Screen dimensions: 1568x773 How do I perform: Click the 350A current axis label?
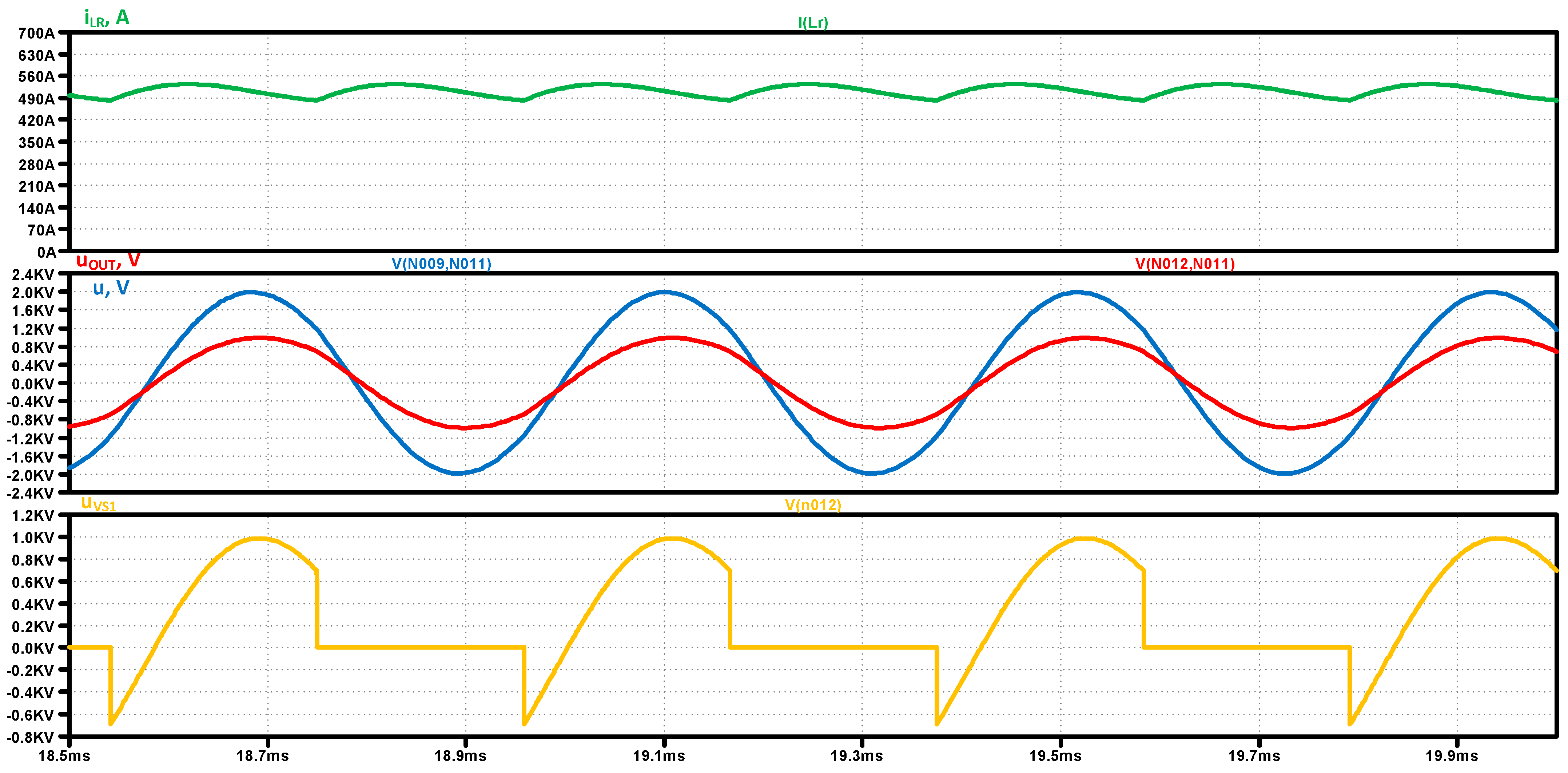[36, 143]
